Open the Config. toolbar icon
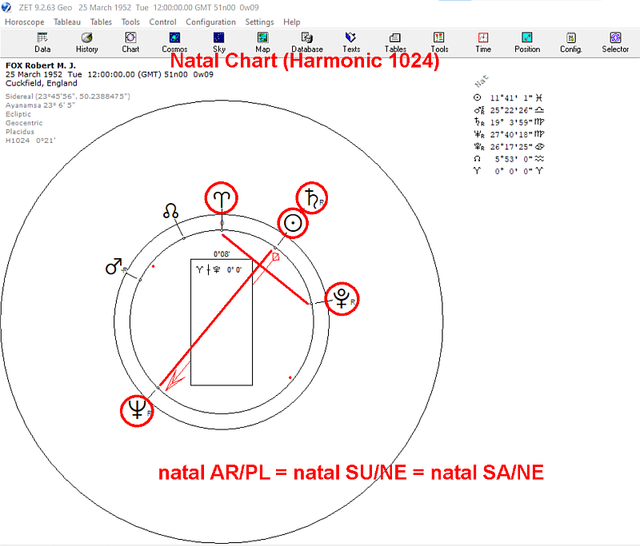The width and height of the screenshot is (640, 546). tap(571, 42)
